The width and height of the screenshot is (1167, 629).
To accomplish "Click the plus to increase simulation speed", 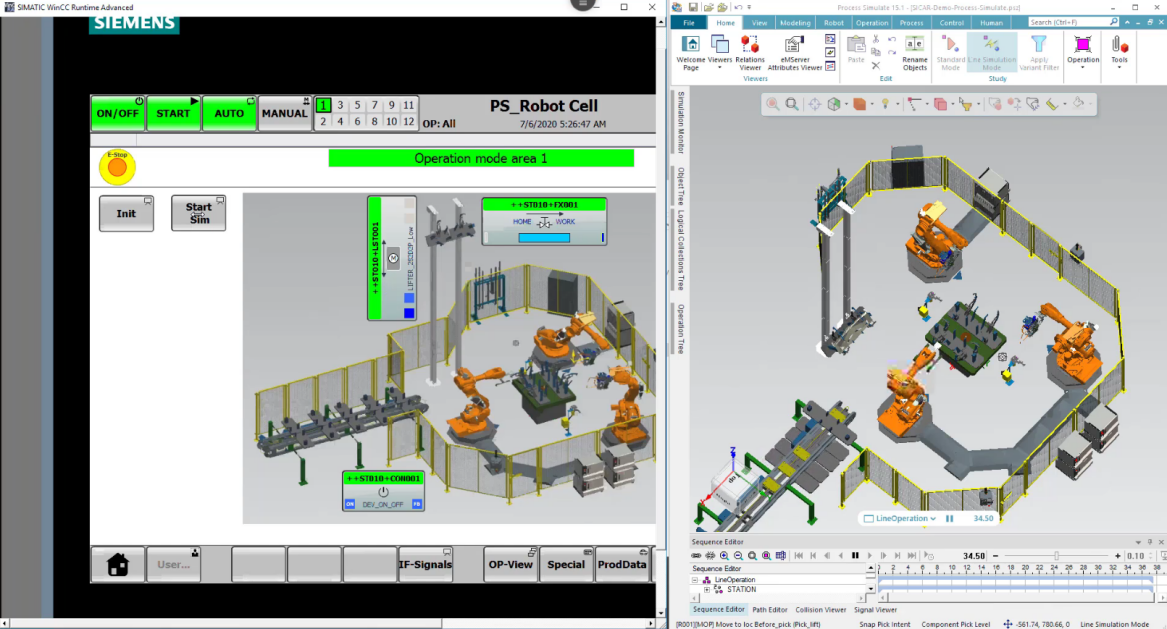I will tap(1117, 556).
